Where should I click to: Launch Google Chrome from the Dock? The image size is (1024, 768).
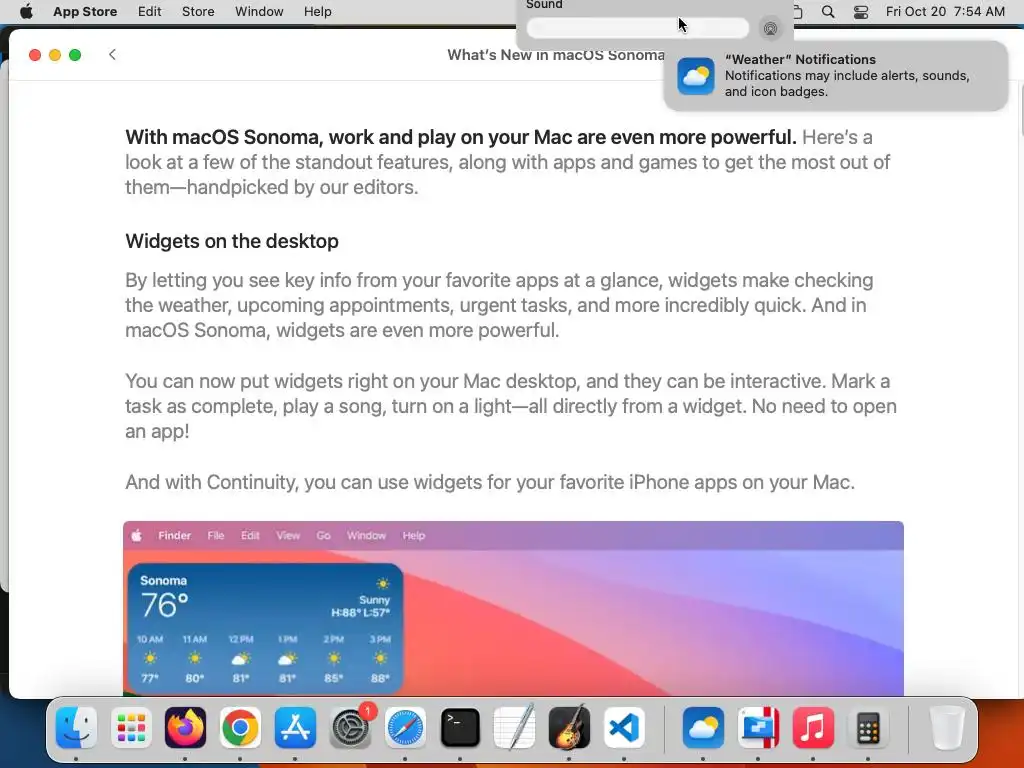240,727
